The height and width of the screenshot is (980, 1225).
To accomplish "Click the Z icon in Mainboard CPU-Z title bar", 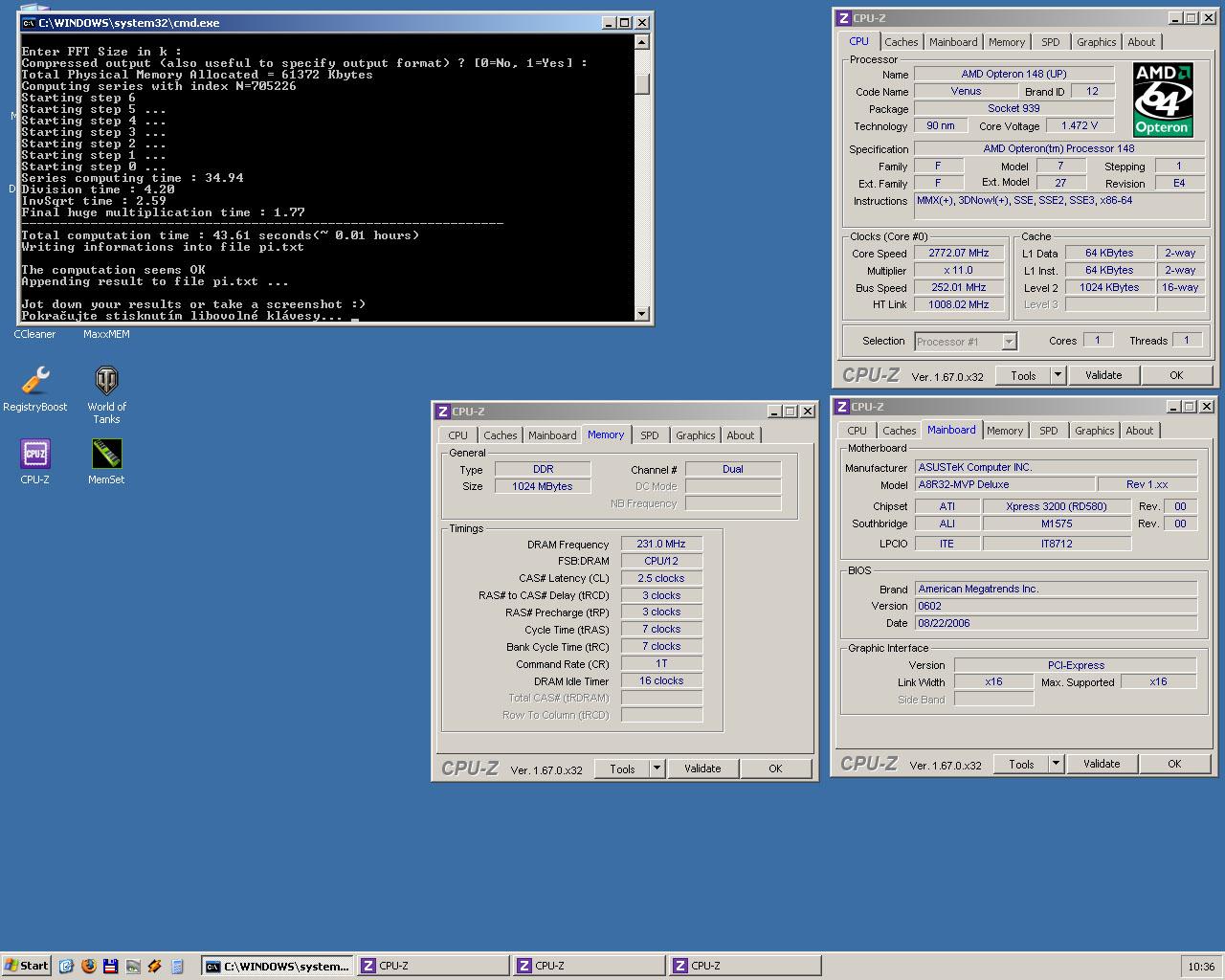I will pos(841,407).
